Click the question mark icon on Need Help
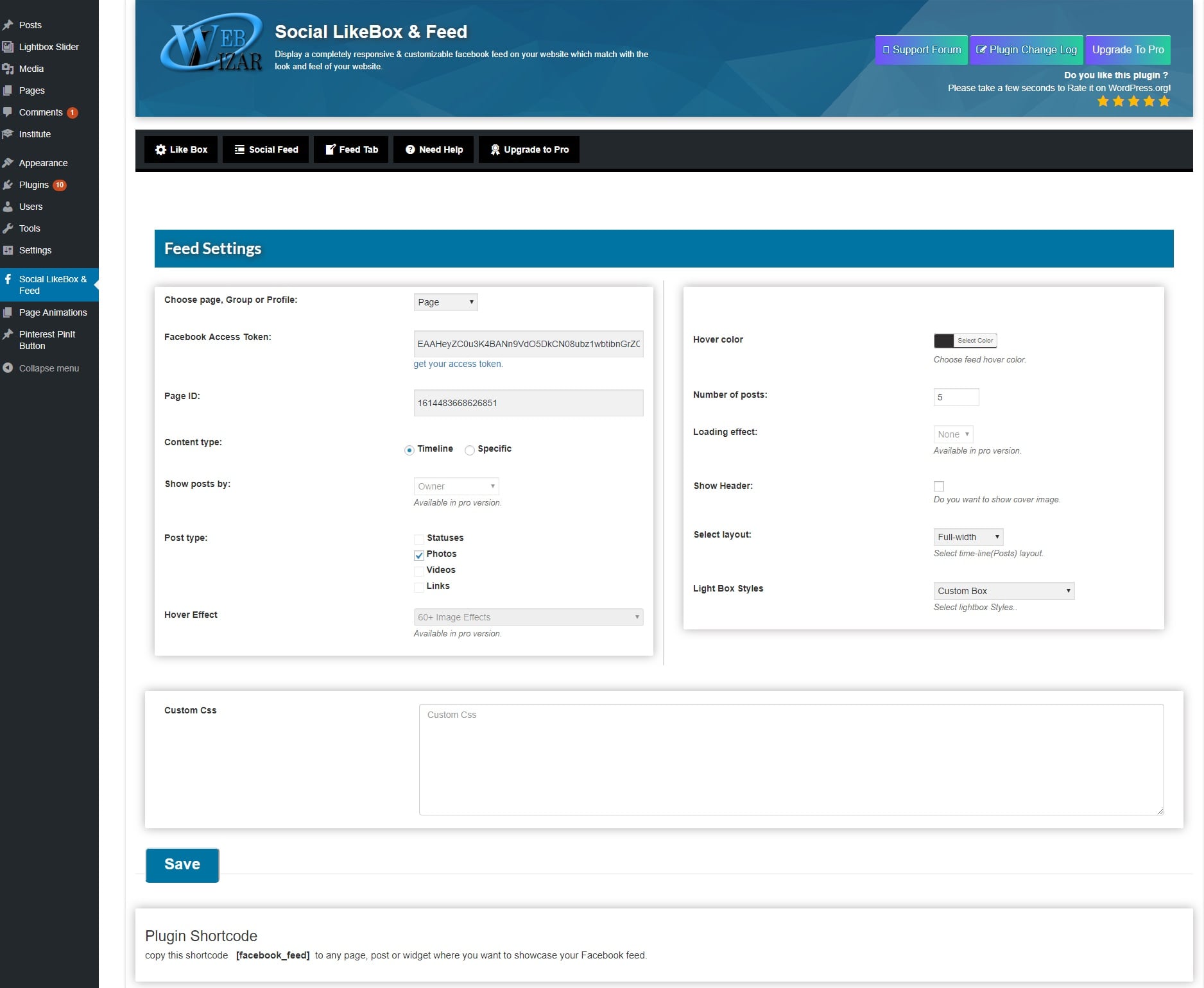The image size is (1204, 988). click(410, 149)
